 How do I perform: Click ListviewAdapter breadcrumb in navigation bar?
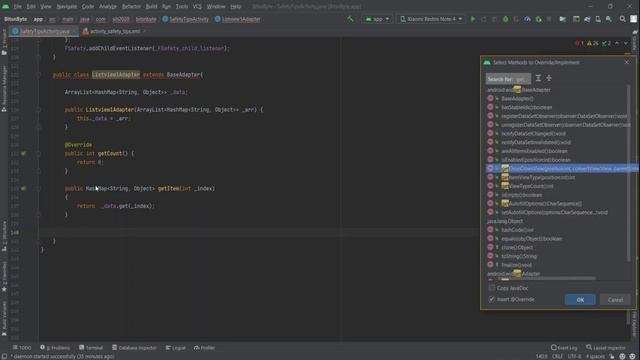pos(238,19)
